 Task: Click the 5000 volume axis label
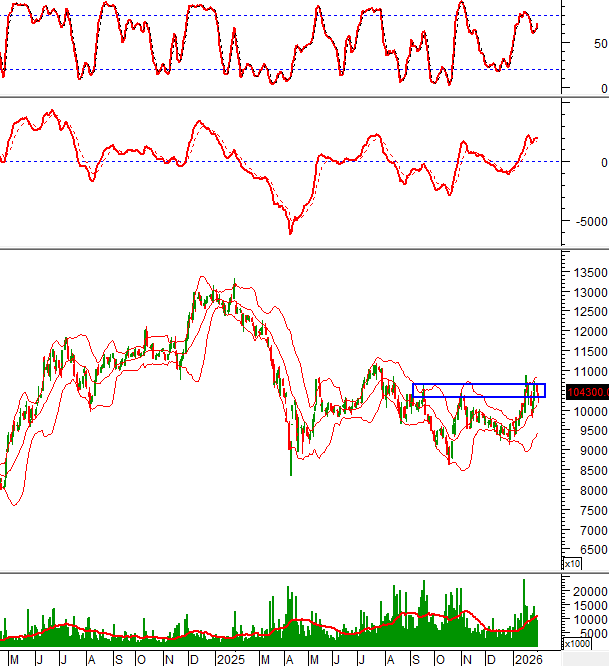591,634
